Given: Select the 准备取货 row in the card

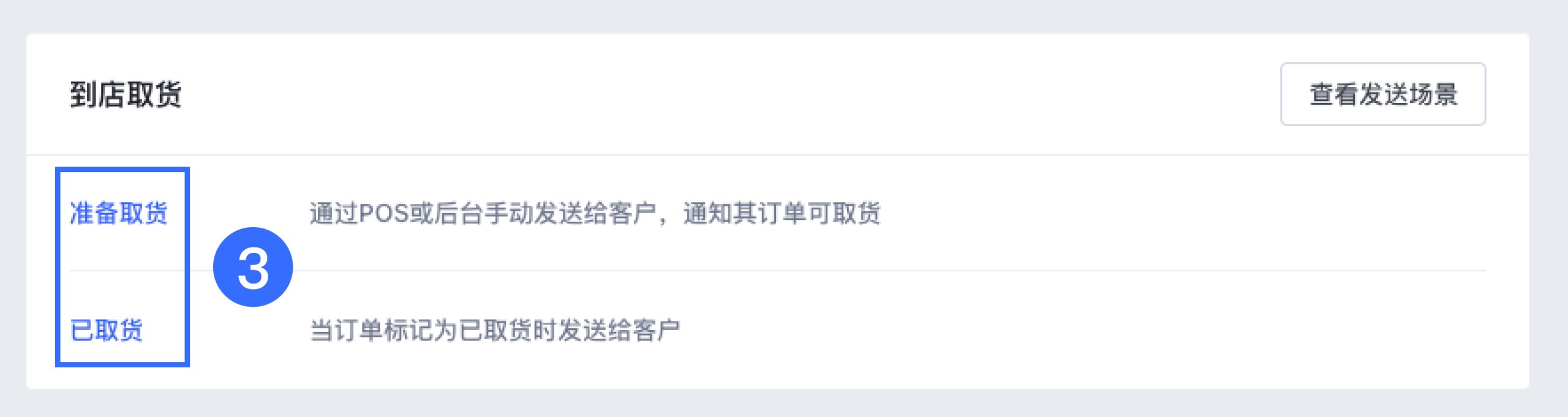Looking at the screenshot, I should click(x=777, y=213).
